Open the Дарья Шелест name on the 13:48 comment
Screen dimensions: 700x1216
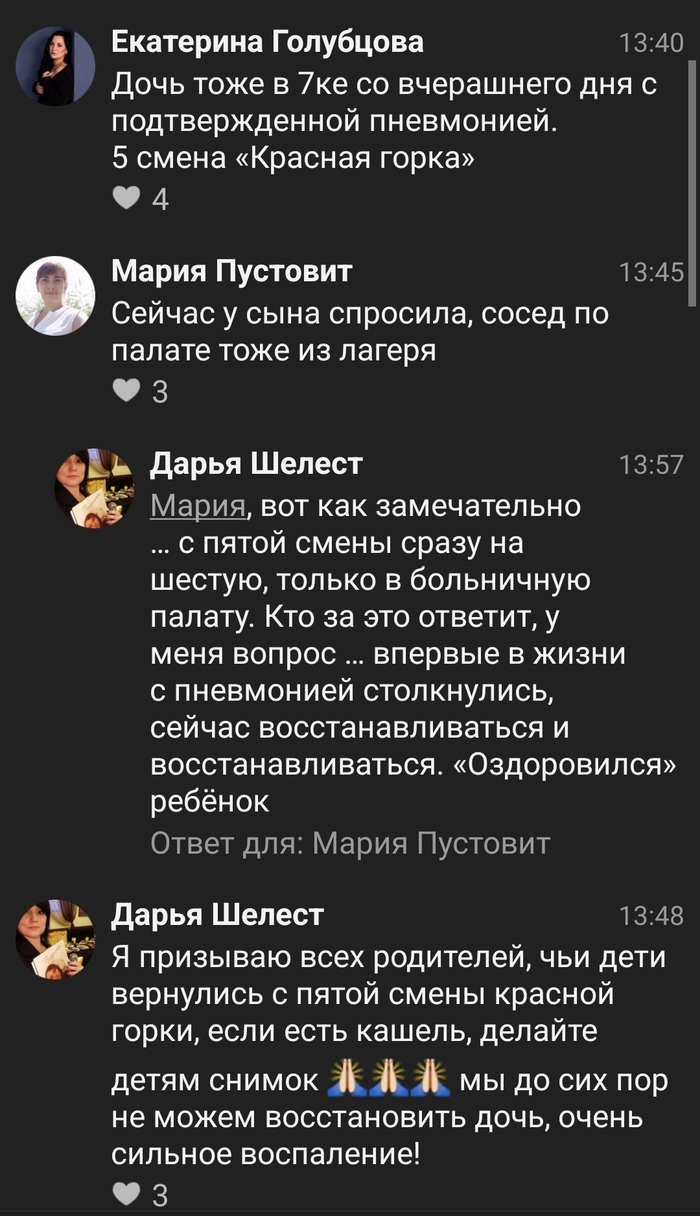218,914
